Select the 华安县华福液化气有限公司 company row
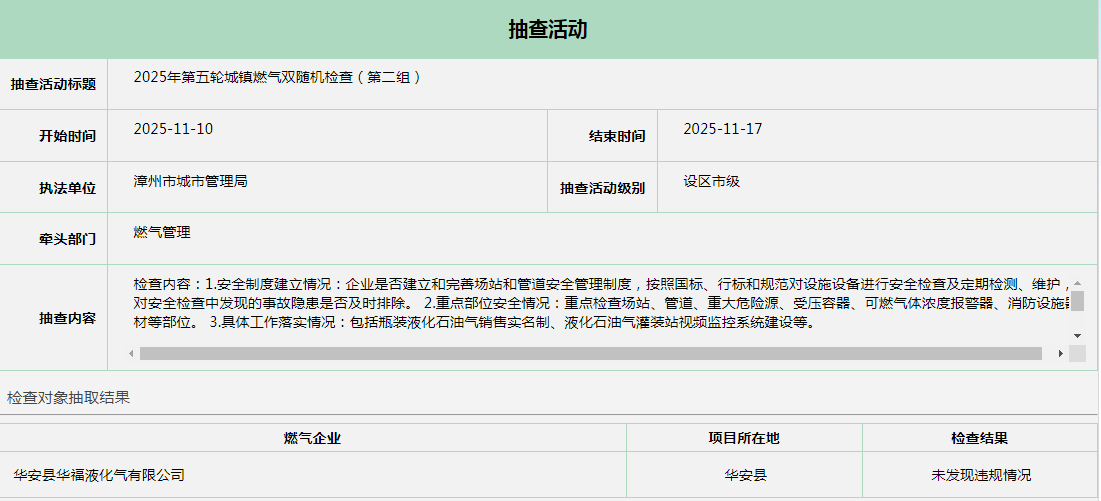The height and width of the screenshot is (501, 1101). point(100,475)
